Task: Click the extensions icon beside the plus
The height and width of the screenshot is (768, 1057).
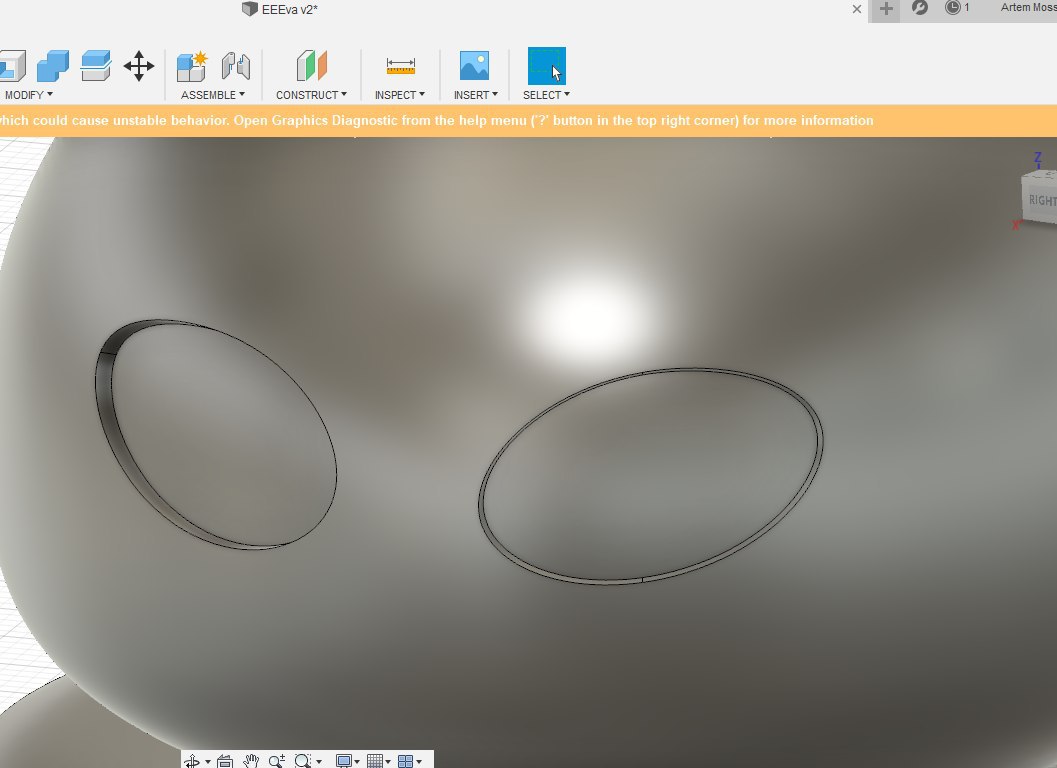Action: 919,8
